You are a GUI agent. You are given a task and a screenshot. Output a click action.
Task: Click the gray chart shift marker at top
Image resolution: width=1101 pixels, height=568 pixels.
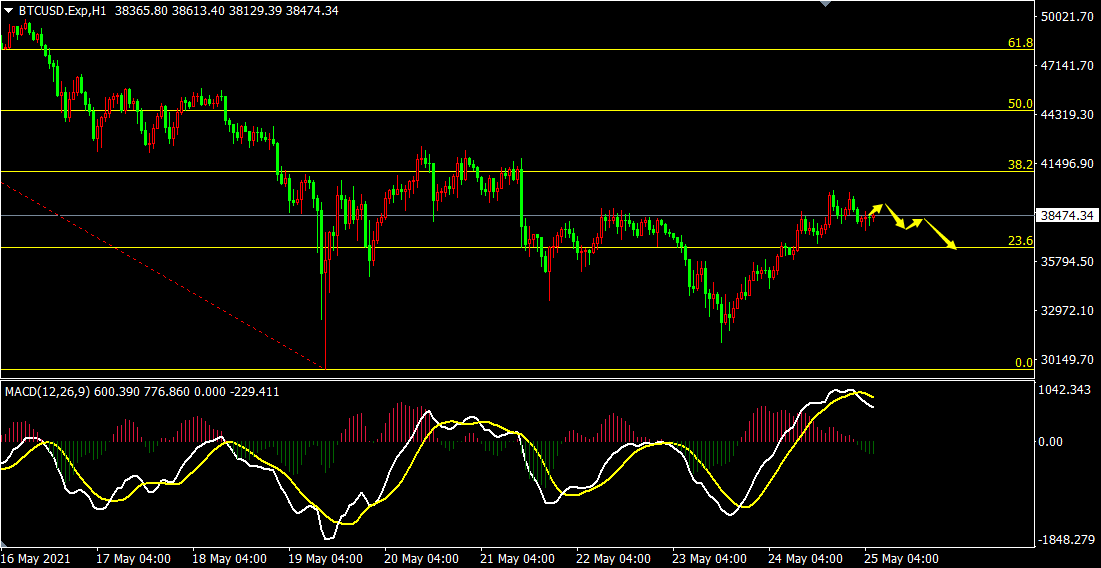pyautogui.click(x=824, y=4)
